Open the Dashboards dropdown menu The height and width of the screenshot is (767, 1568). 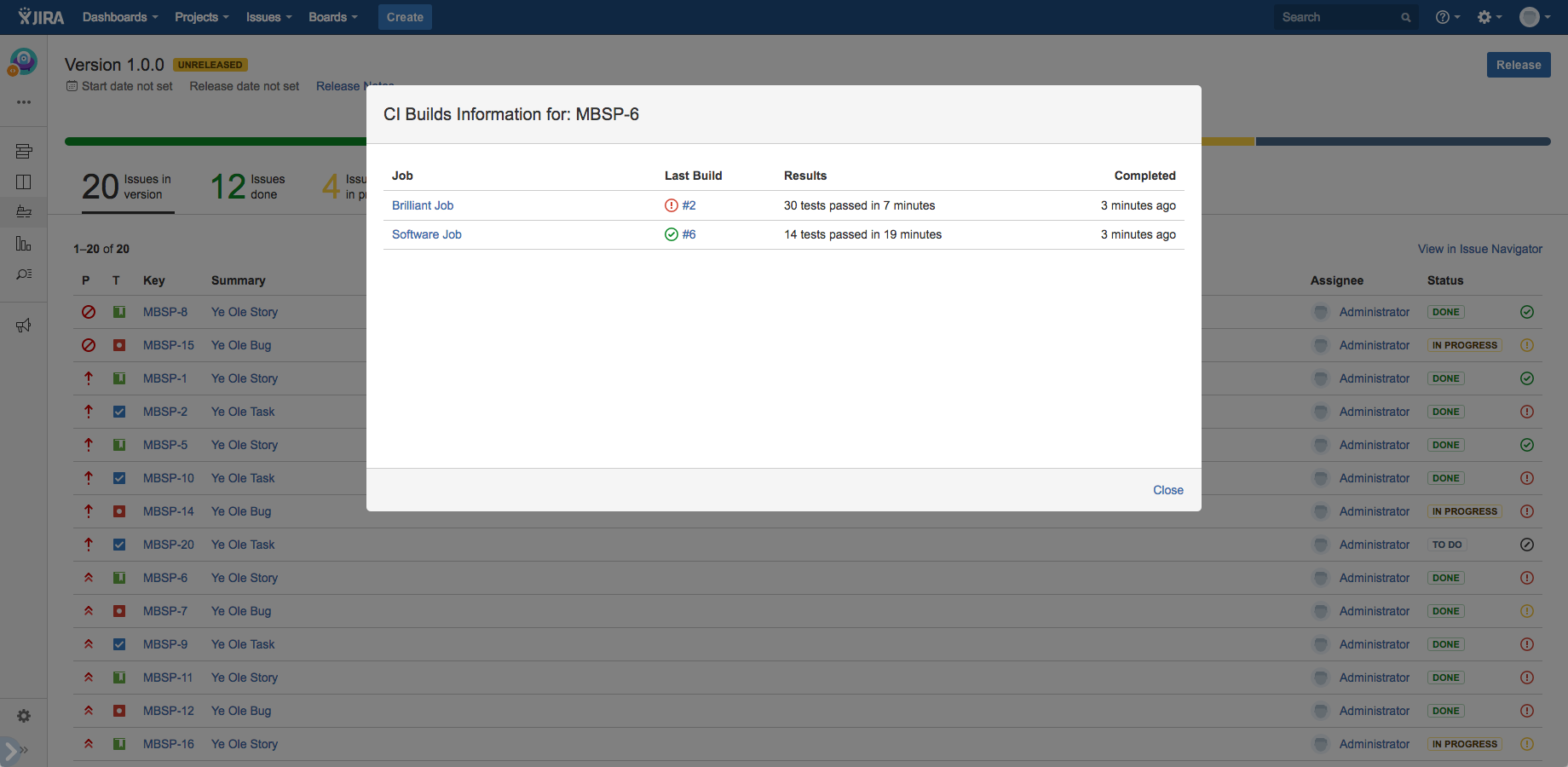tap(120, 17)
